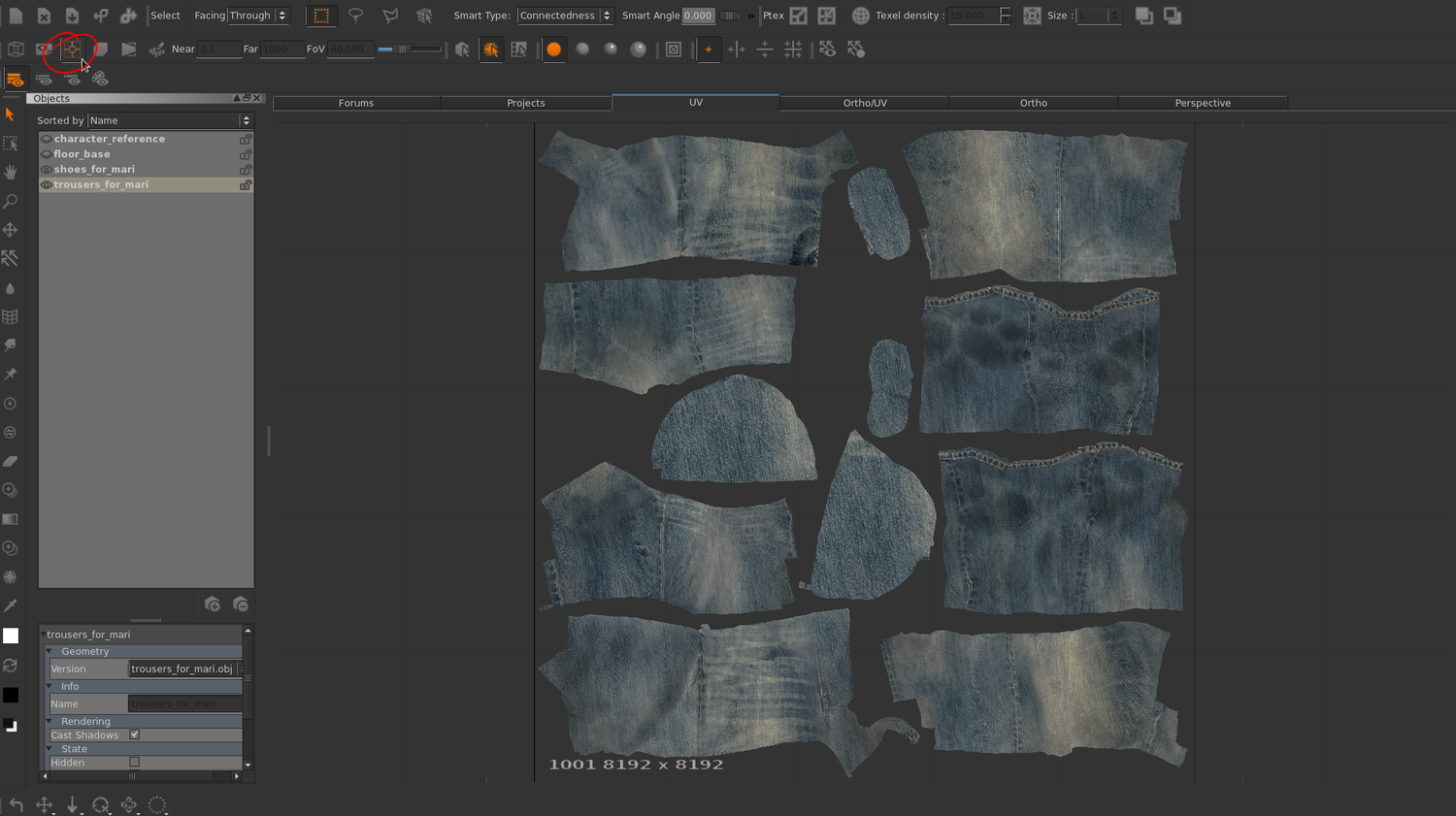Screen dimensions: 1456x816
Task: Select shoes_for_mari in the Objects list
Action: [x=94, y=169]
